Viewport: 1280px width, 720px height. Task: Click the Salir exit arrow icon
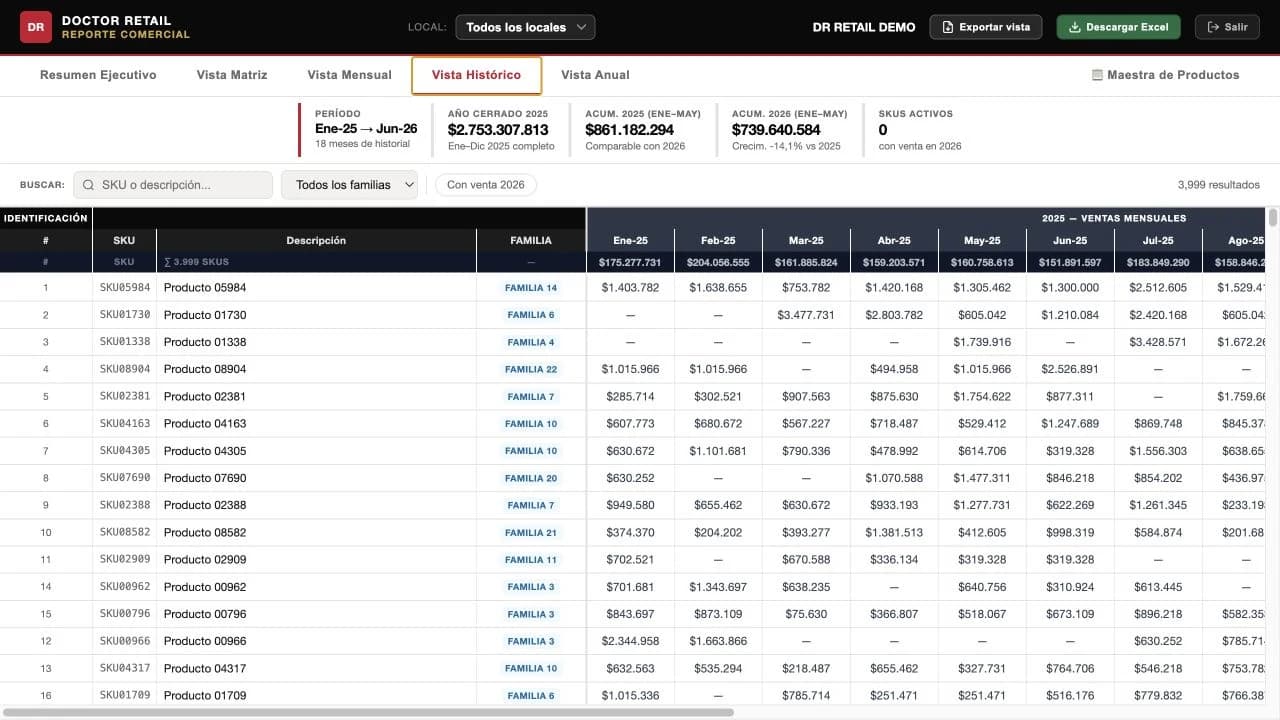click(1213, 27)
